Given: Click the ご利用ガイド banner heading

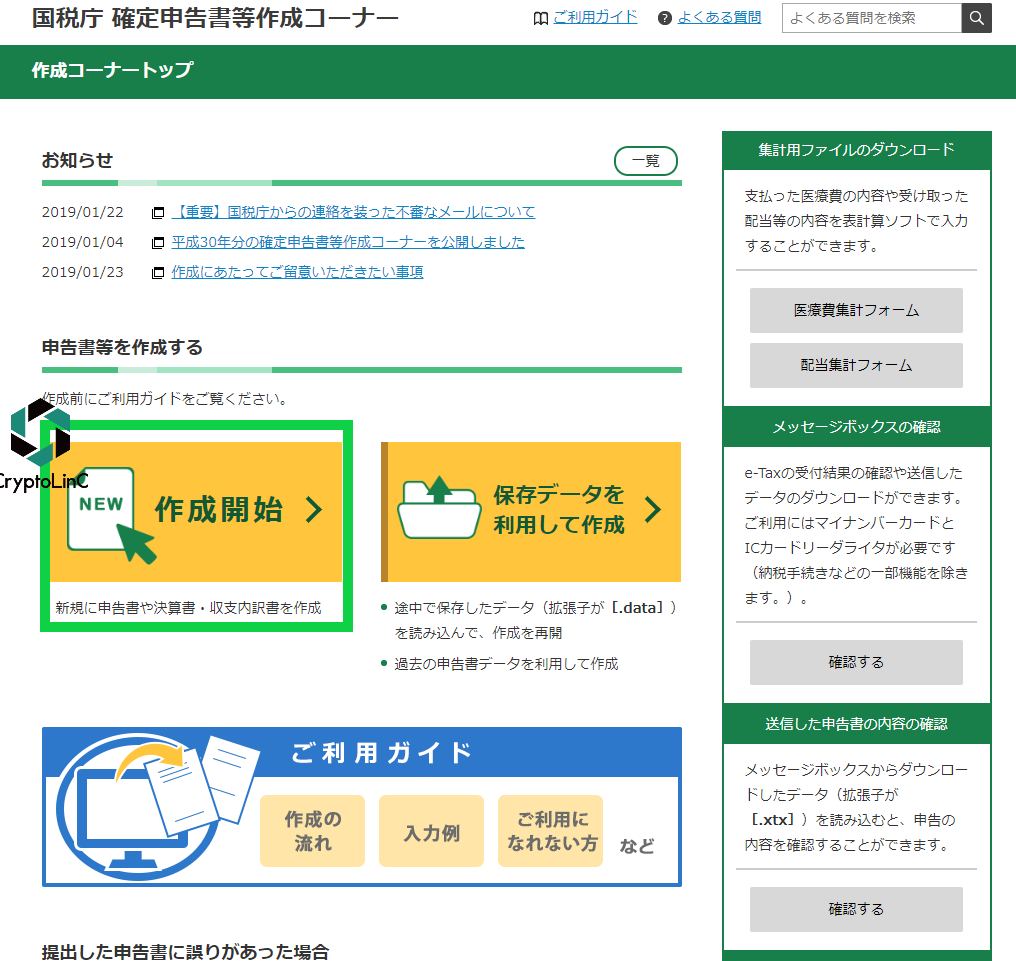Looking at the screenshot, I should pyautogui.click(x=382, y=753).
